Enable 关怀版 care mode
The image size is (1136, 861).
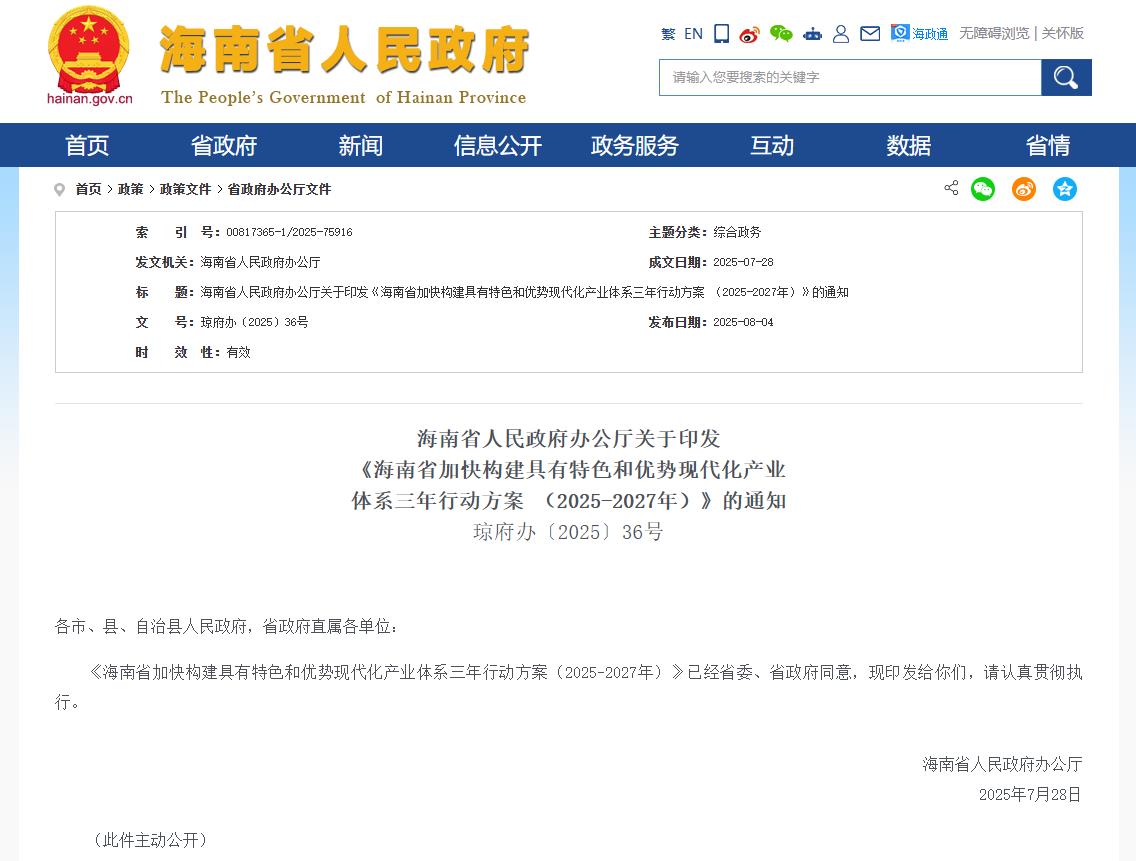pos(1063,33)
